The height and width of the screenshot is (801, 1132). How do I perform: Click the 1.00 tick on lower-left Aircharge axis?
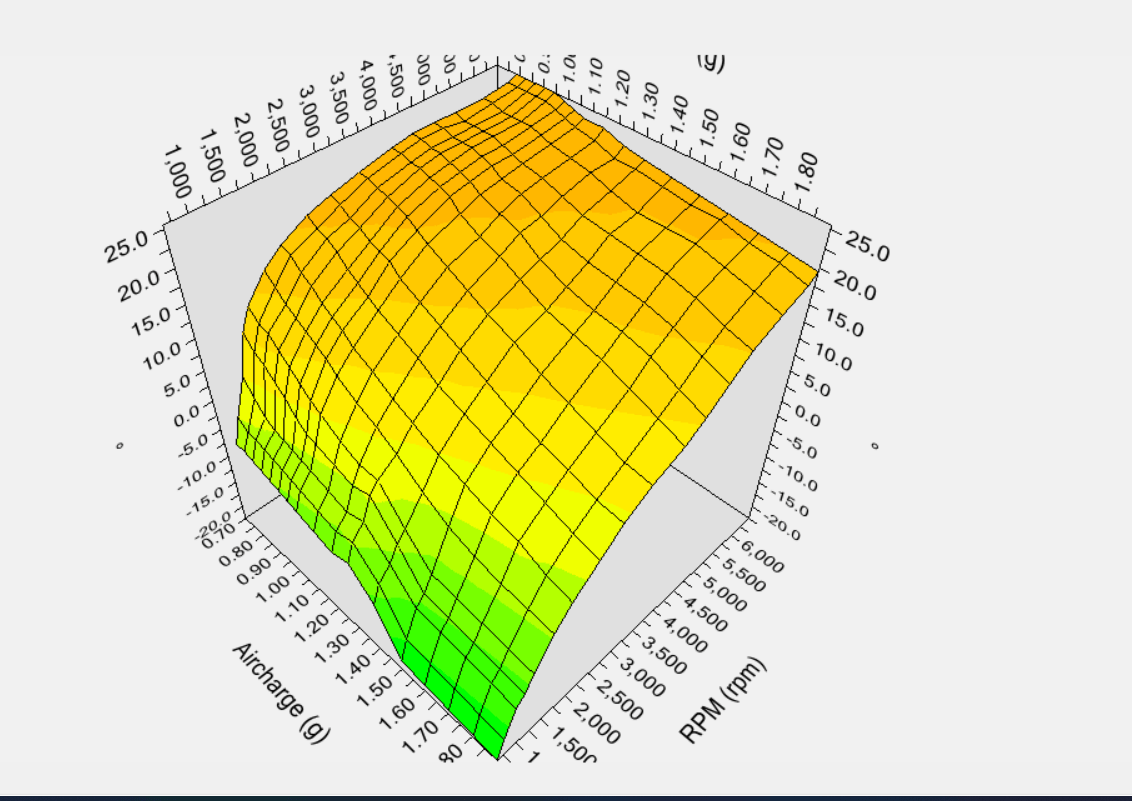click(x=274, y=590)
